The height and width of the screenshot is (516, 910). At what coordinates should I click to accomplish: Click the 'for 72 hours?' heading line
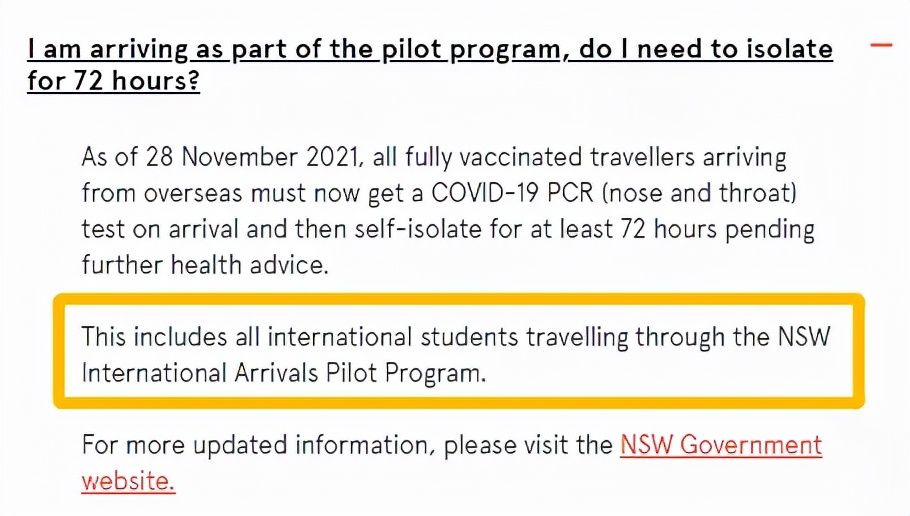(x=113, y=81)
